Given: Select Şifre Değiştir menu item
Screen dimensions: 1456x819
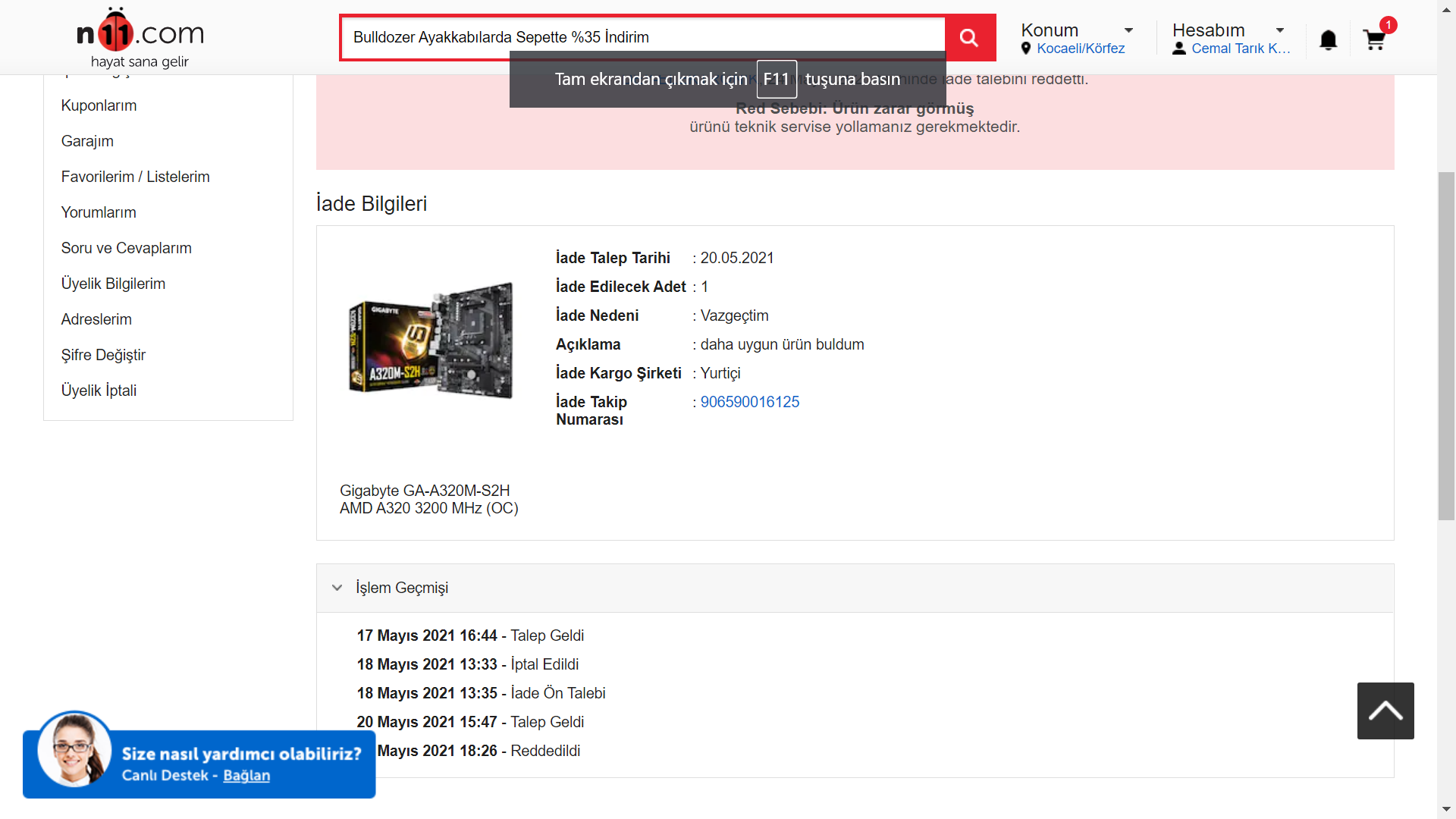Looking at the screenshot, I should point(103,355).
